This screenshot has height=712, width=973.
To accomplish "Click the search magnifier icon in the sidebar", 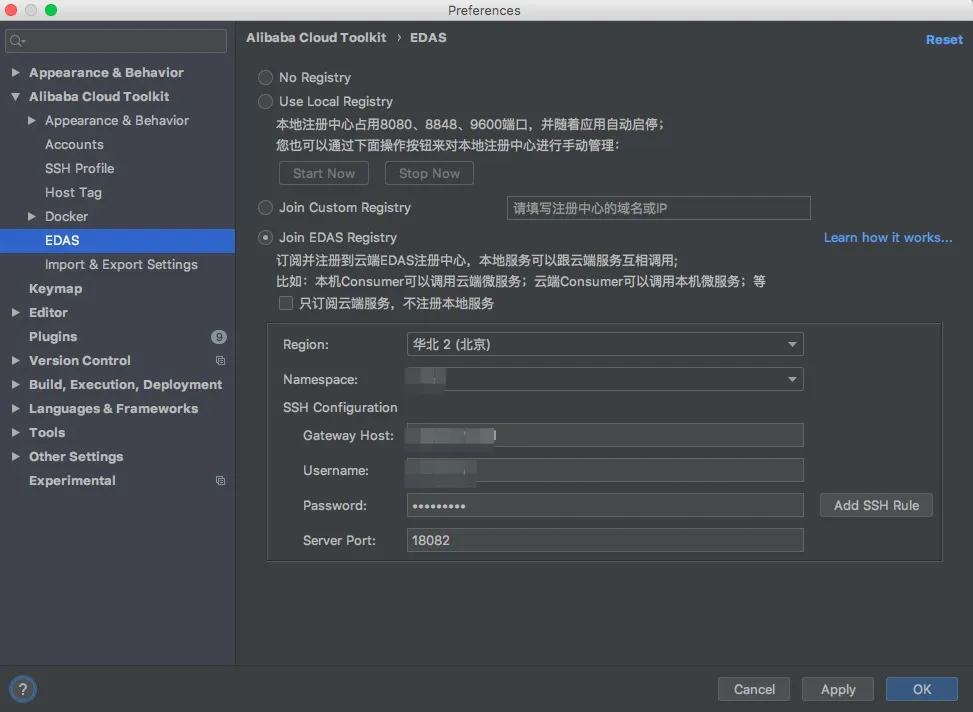I will [x=16, y=41].
